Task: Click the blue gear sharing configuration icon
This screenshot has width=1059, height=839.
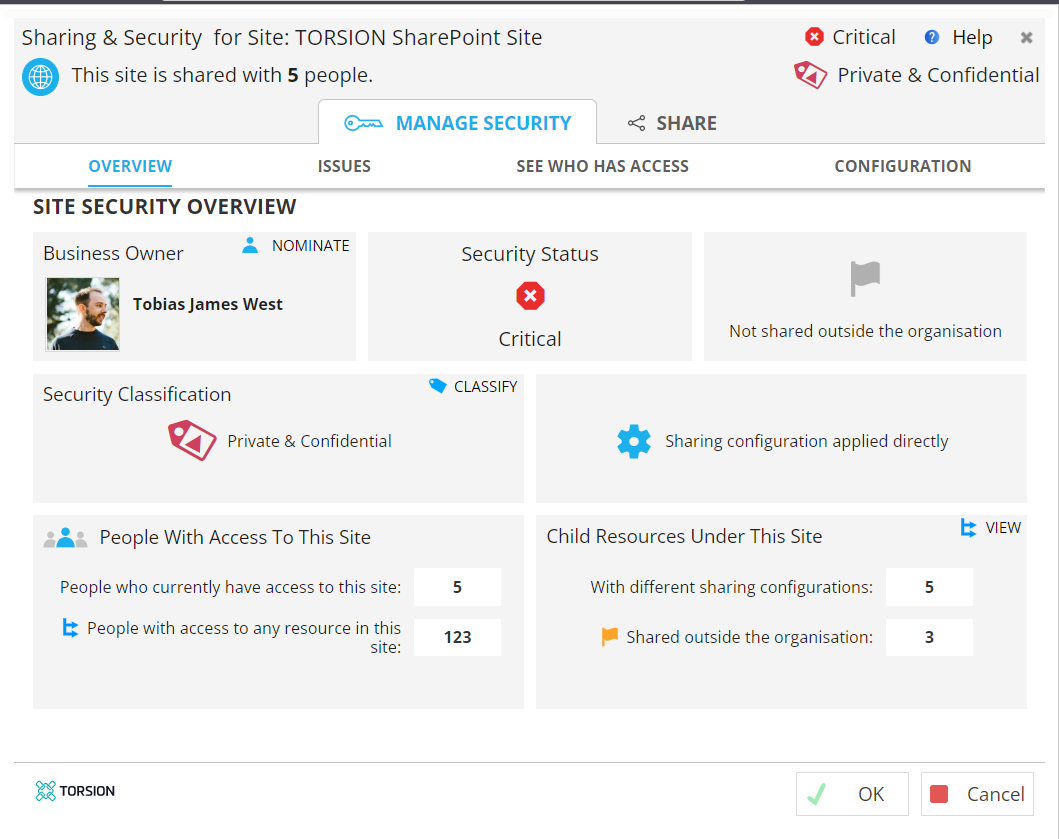Action: pos(634,441)
